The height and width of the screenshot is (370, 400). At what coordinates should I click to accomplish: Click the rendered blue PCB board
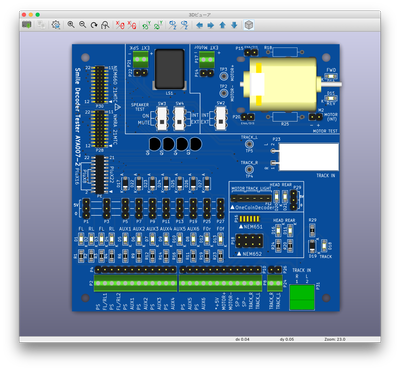[206, 177]
